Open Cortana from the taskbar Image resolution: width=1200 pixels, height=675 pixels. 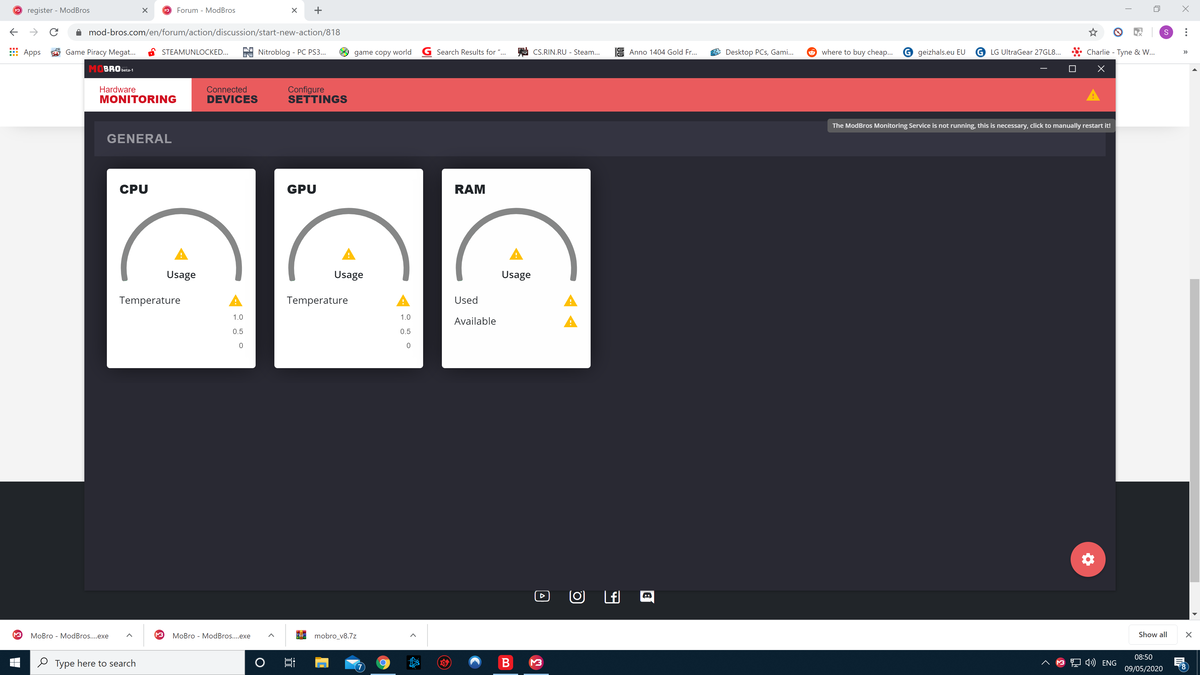pos(260,663)
